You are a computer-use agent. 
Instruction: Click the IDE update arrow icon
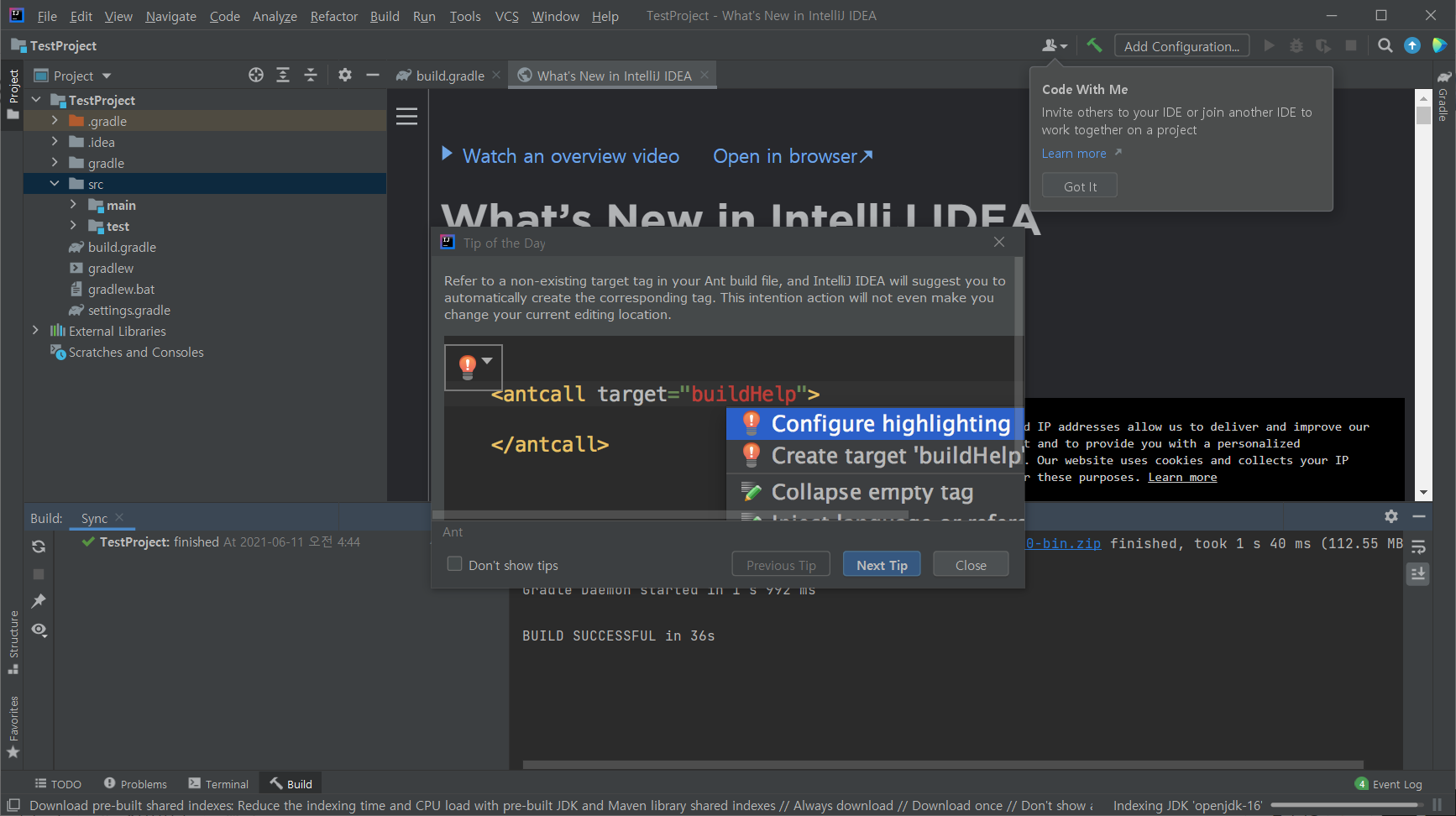point(1412,45)
